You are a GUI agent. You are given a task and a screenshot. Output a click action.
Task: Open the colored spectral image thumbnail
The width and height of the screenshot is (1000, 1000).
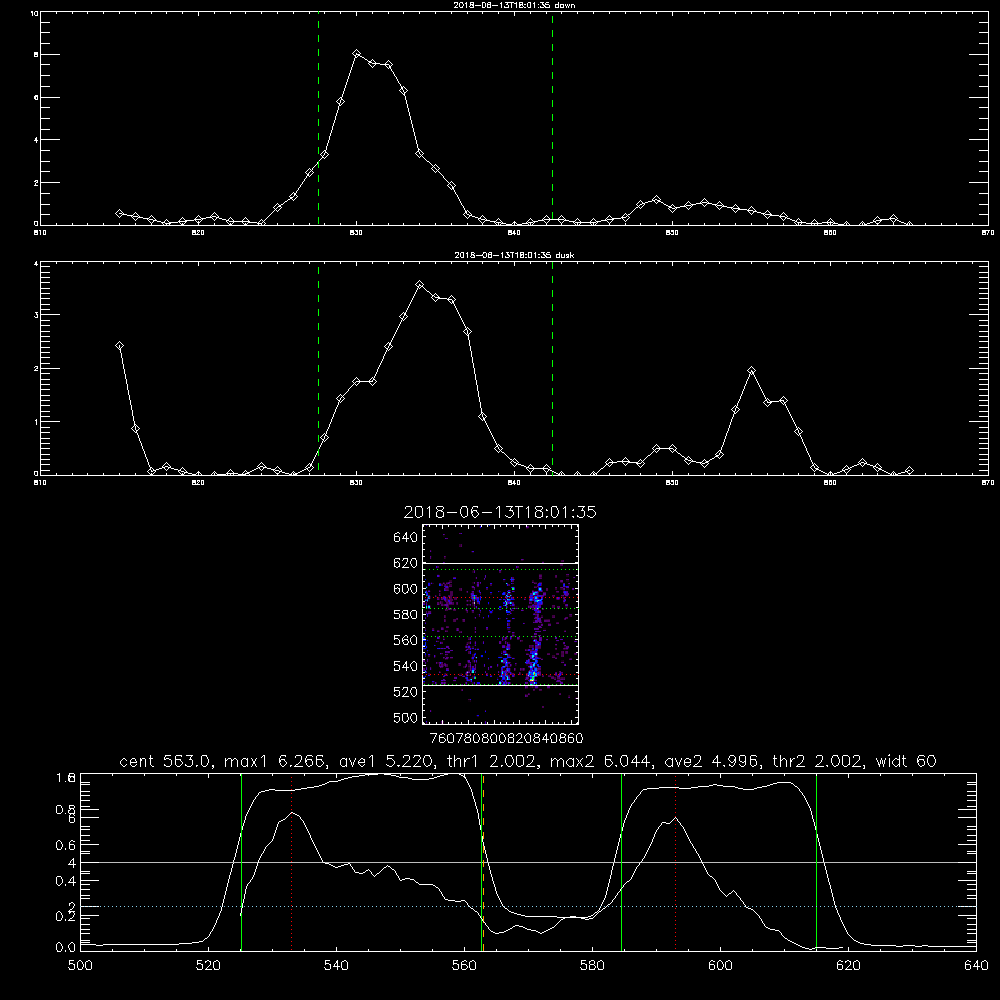pyautogui.click(x=501, y=624)
